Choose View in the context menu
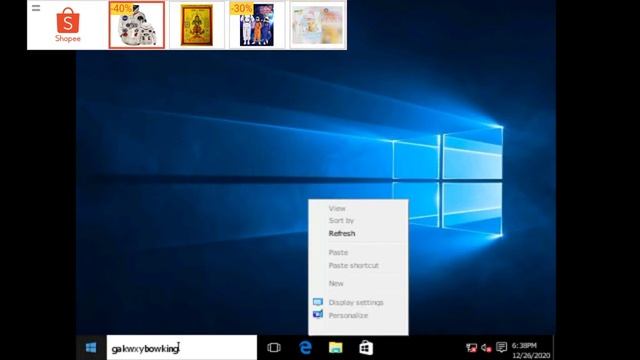This screenshot has width=640, height=360. 337,208
